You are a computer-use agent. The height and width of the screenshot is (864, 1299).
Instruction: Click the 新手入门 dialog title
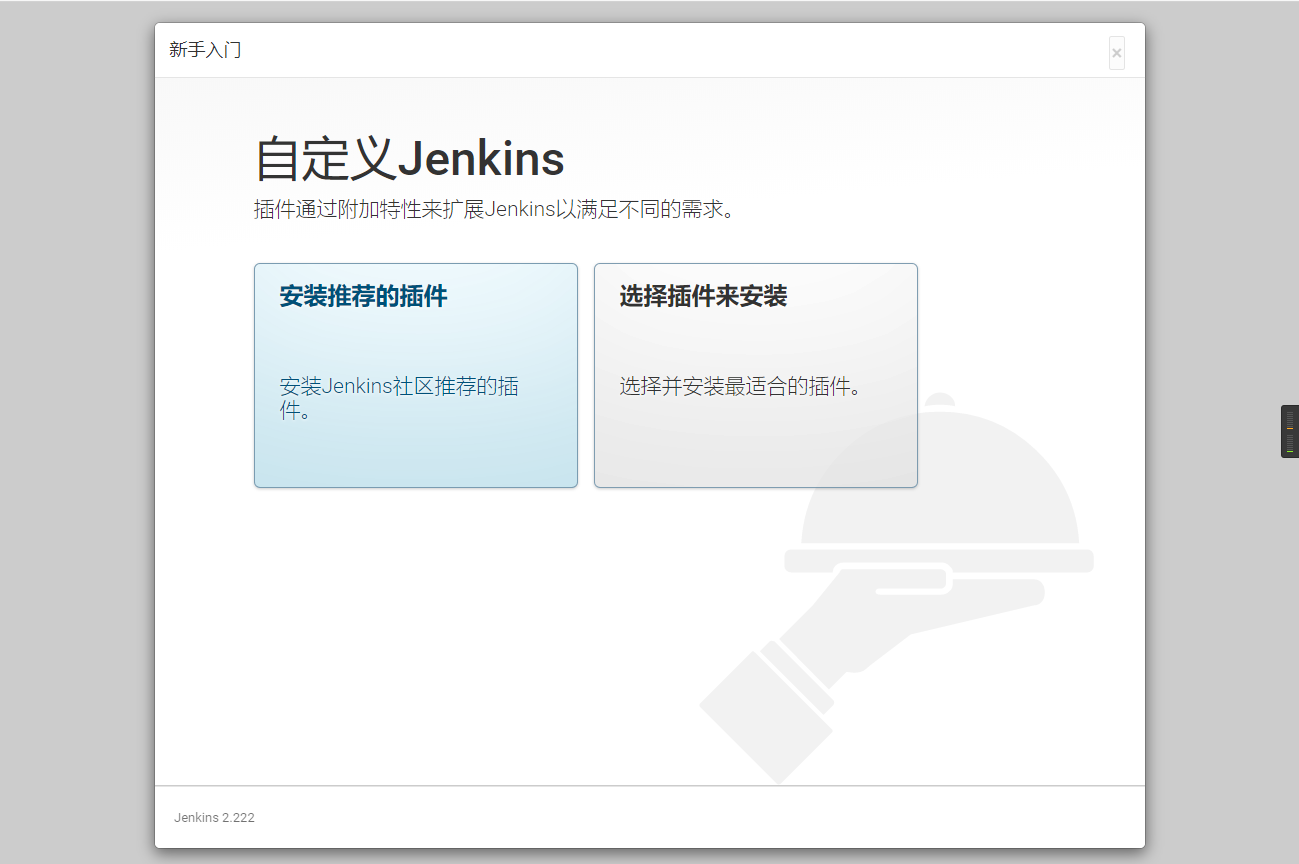(x=205, y=50)
